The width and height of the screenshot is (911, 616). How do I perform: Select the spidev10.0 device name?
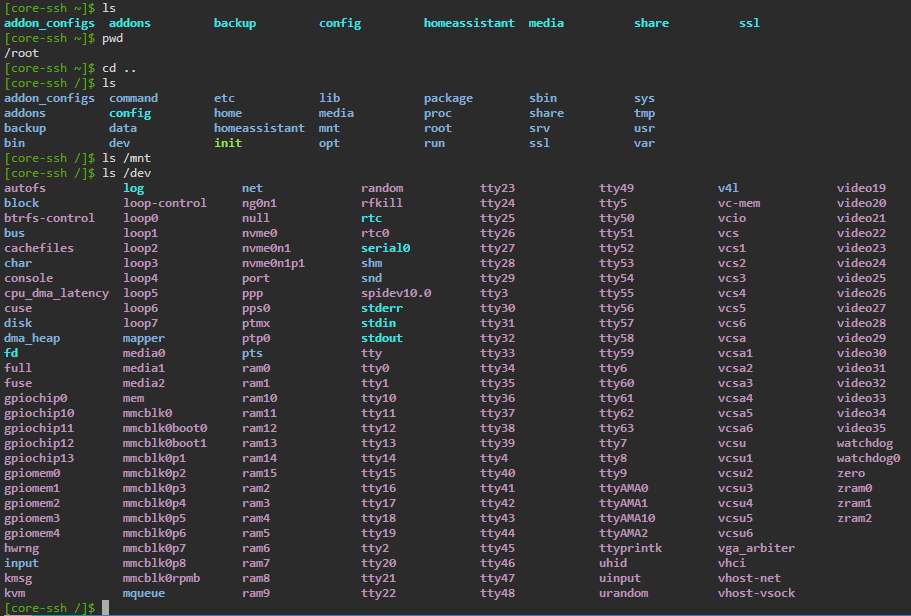tap(396, 293)
